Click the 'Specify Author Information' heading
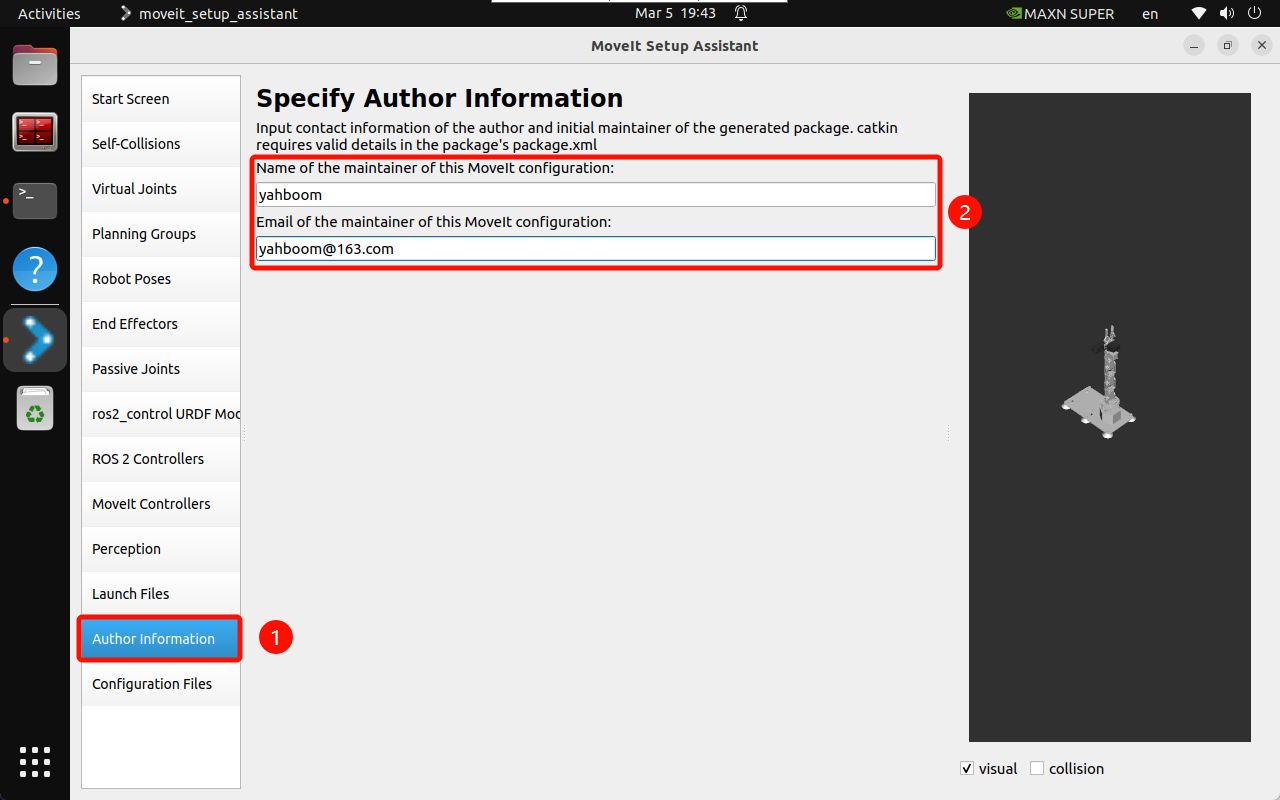This screenshot has width=1280, height=800. coord(440,98)
